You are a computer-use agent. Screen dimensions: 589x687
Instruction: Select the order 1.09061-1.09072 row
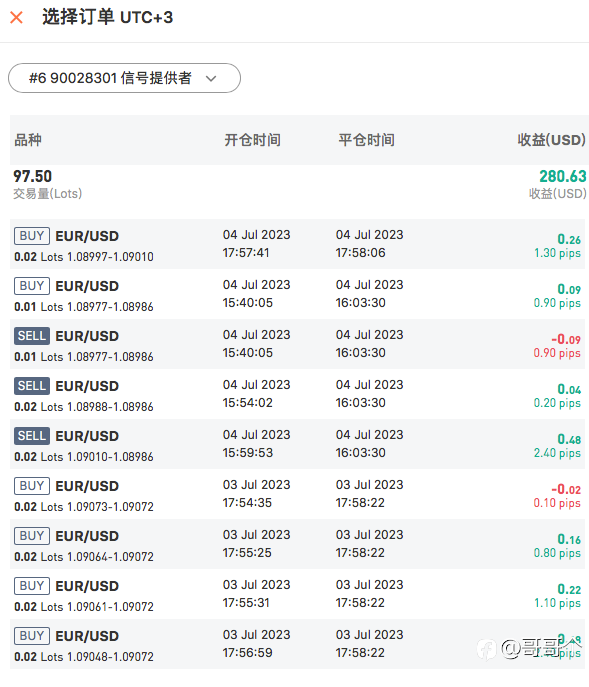tap(299, 594)
